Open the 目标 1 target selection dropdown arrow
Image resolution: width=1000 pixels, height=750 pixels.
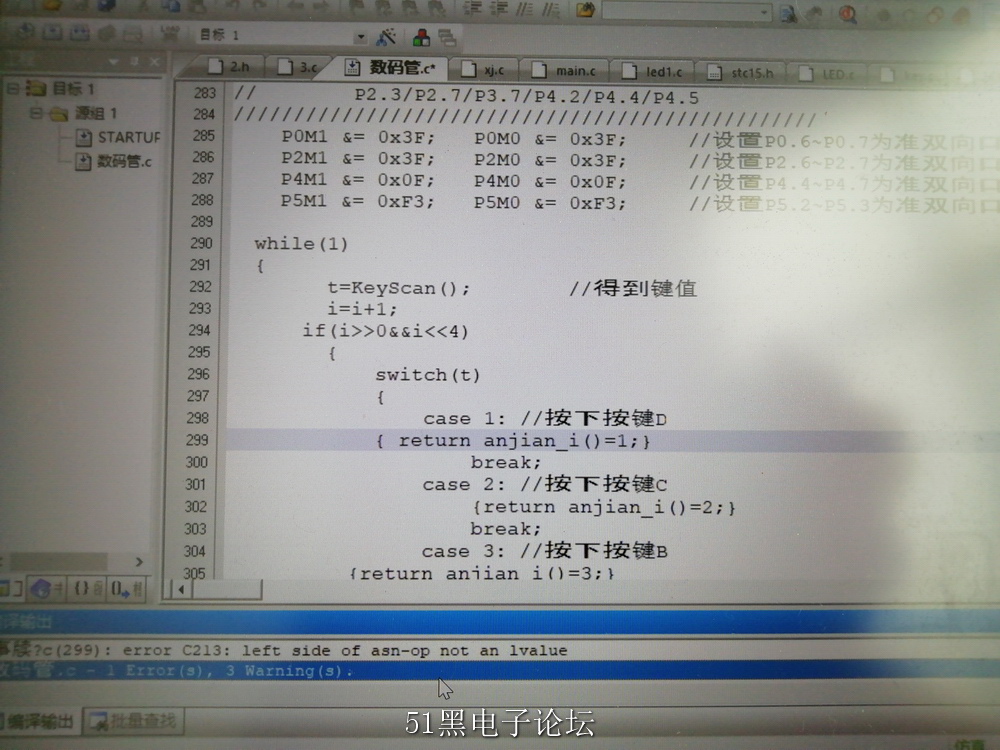tap(360, 37)
